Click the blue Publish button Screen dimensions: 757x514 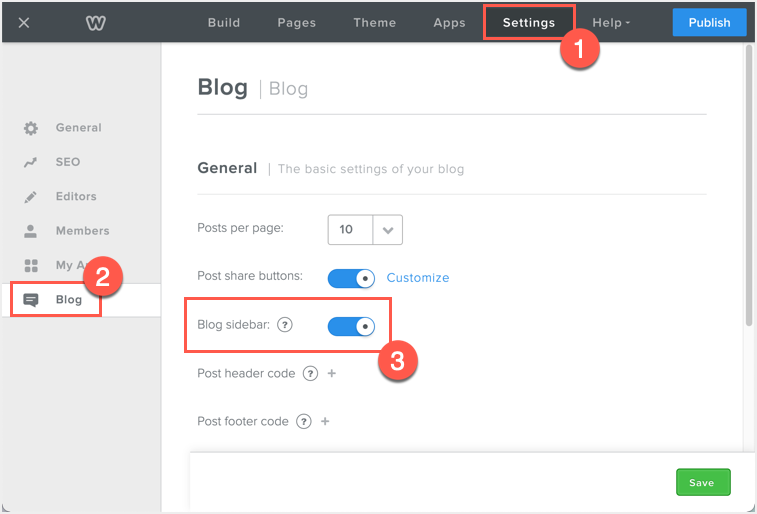point(709,22)
